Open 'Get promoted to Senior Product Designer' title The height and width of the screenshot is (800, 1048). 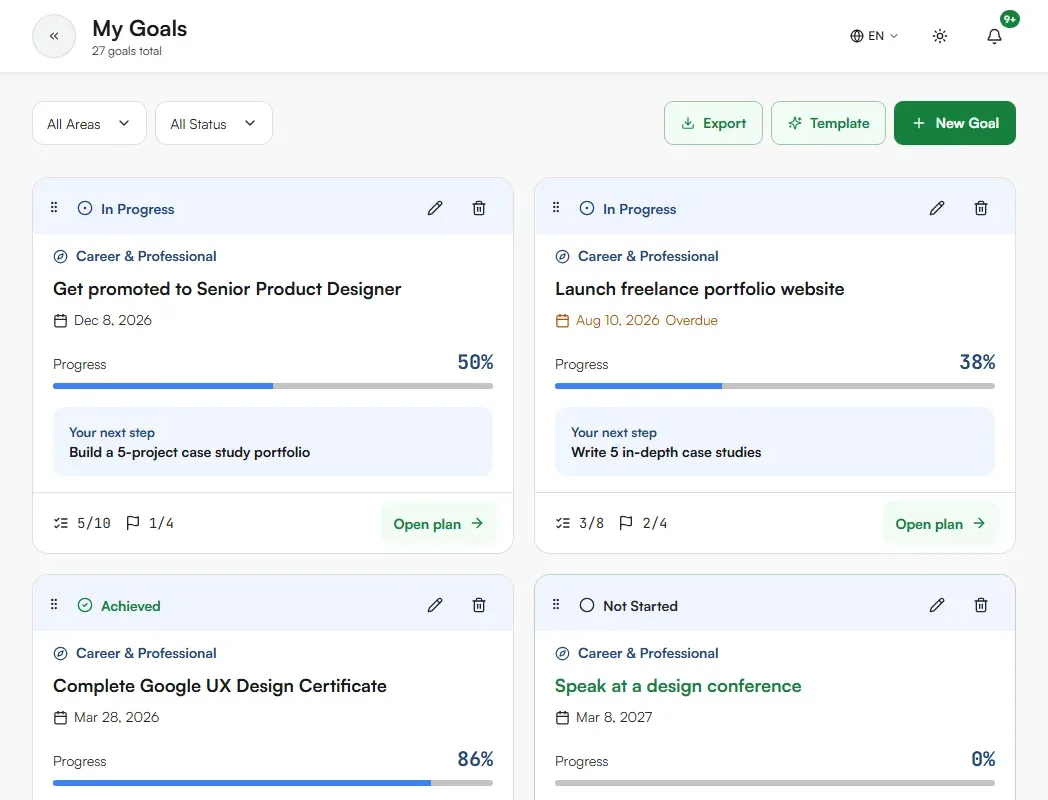click(x=227, y=289)
